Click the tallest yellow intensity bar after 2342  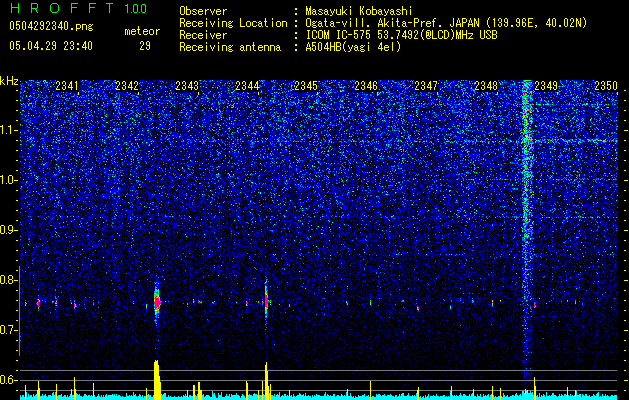(x=157, y=380)
